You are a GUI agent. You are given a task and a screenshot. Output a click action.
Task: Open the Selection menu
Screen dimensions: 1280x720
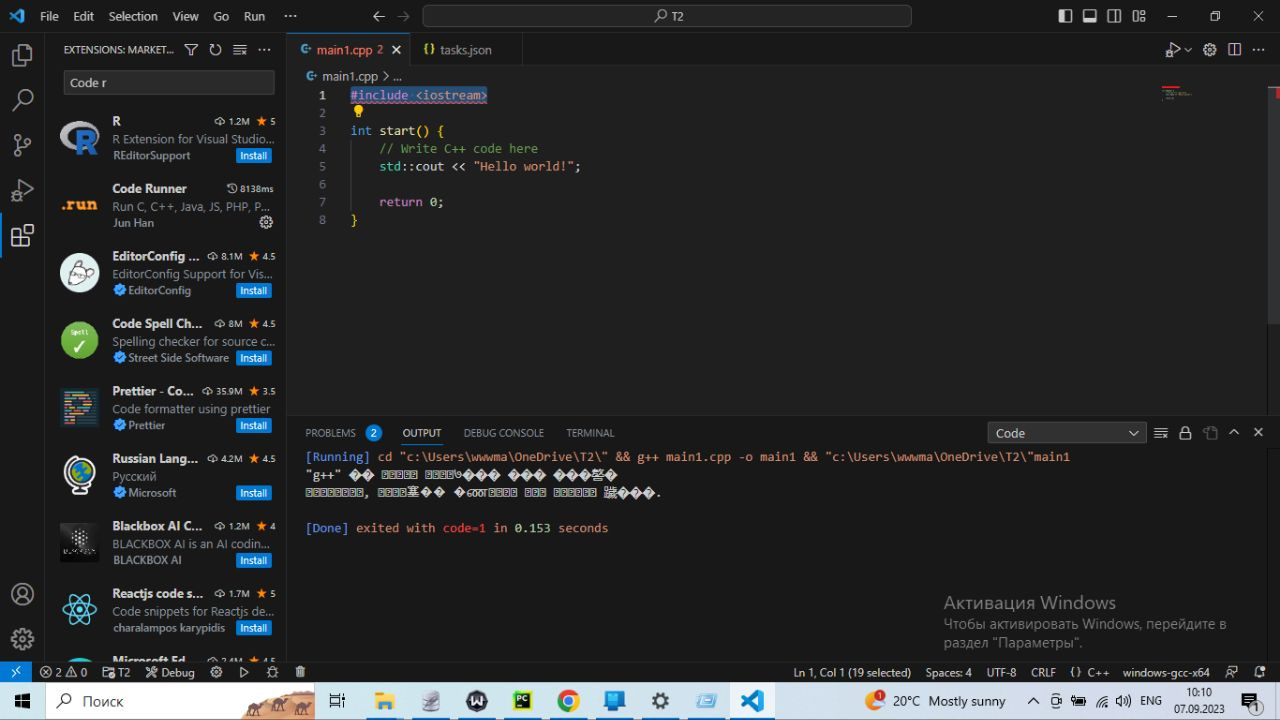coord(133,16)
